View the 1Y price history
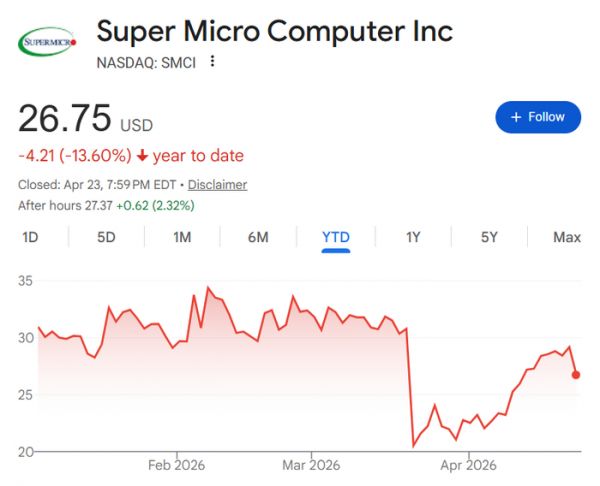 (x=413, y=237)
